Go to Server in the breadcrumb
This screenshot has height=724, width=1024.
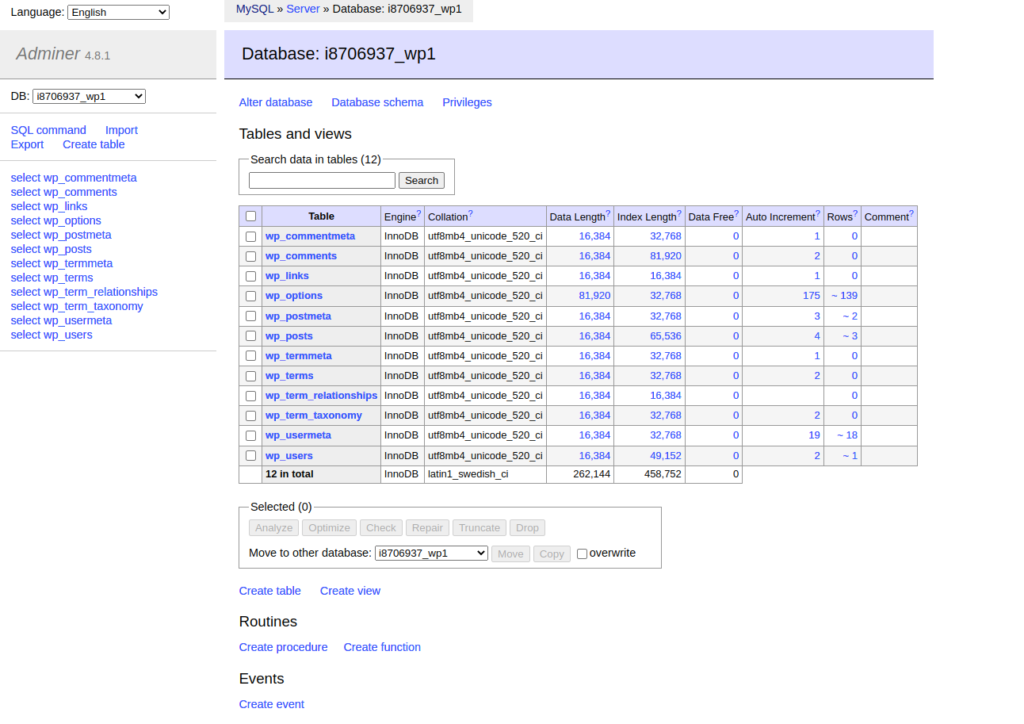(303, 8)
